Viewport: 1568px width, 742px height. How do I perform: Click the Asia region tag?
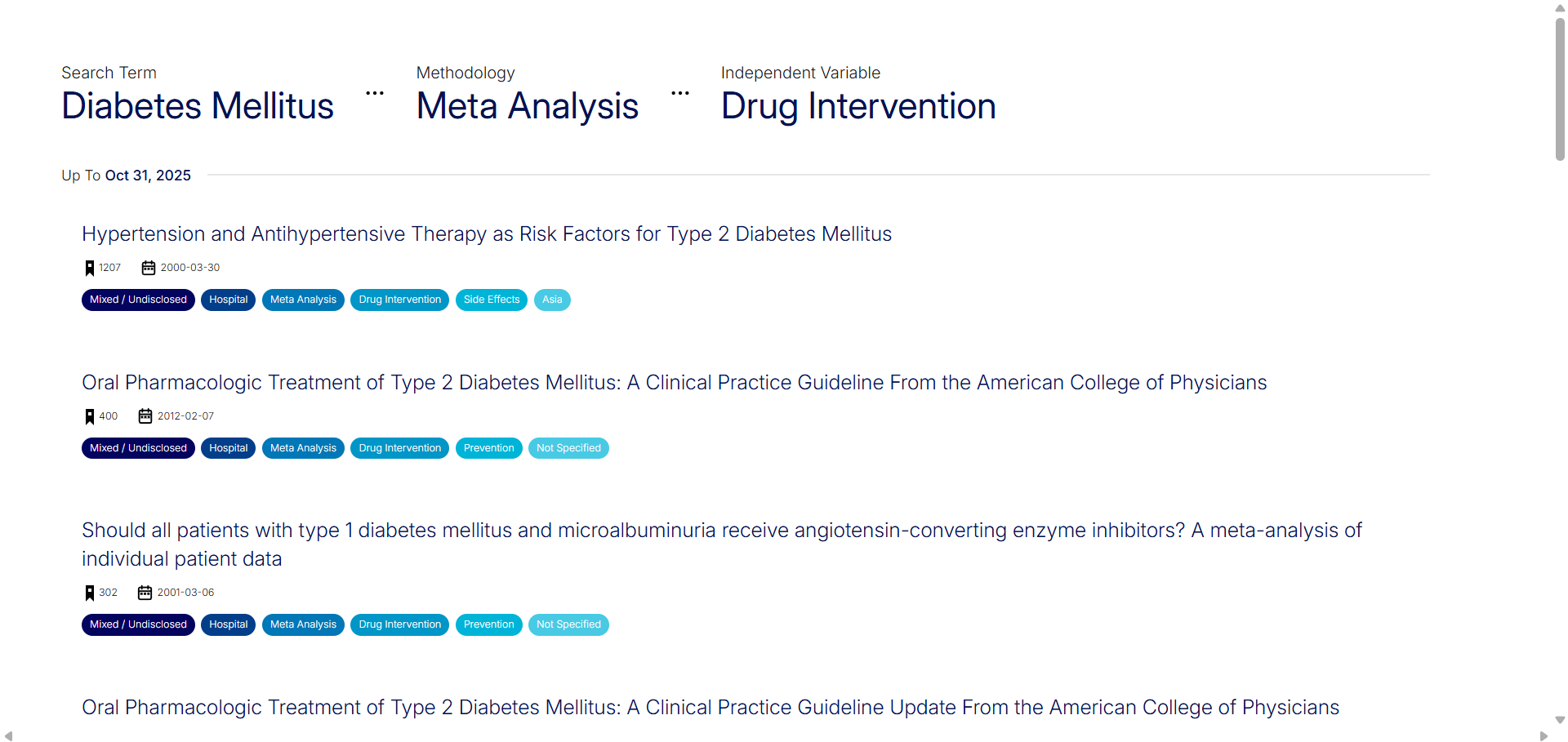(552, 300)
